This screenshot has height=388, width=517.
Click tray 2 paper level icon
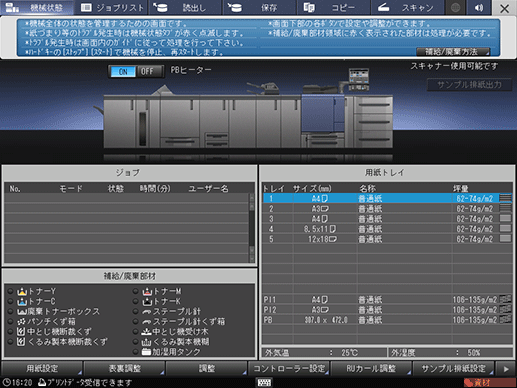click(x=505, y=208)
